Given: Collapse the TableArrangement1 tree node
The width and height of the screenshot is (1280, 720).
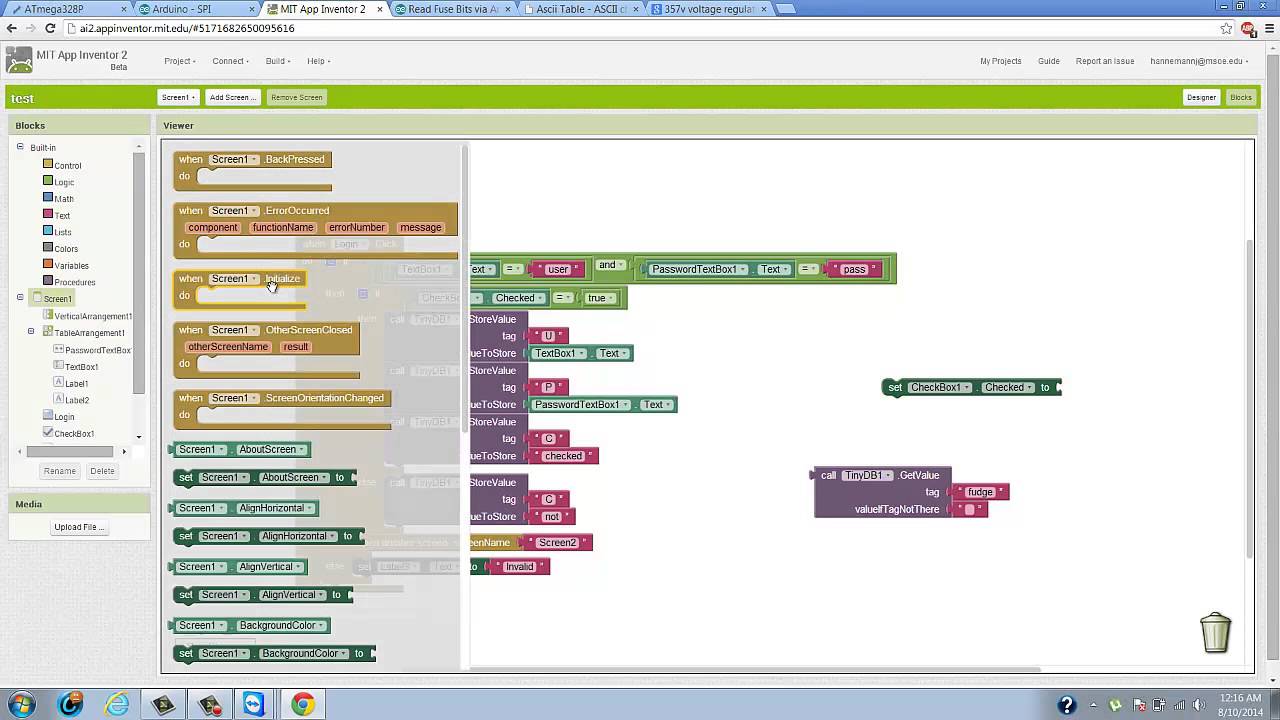Looking at the screenshot, I should 31,331.
